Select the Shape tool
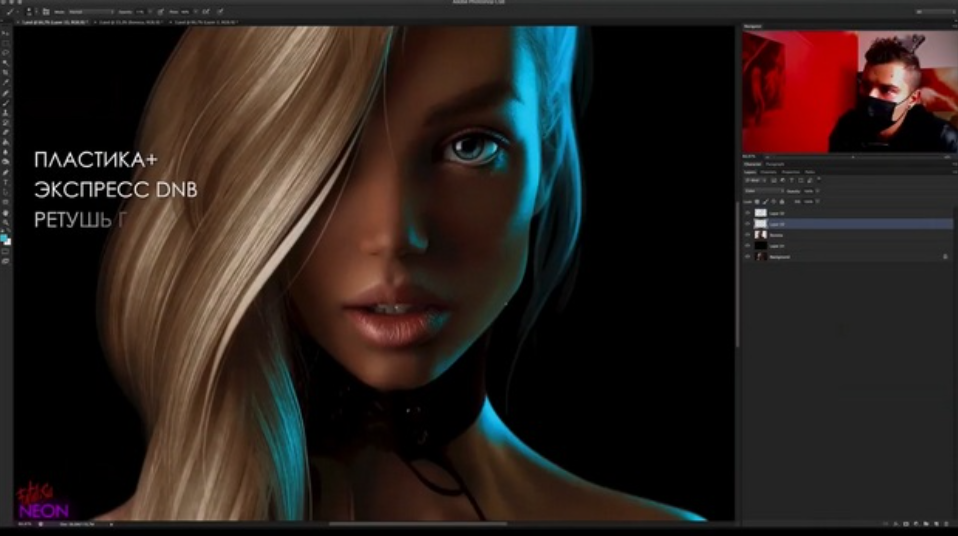Image resolution: width=958 pixels, height=536 pixels. tap(6, 202)
